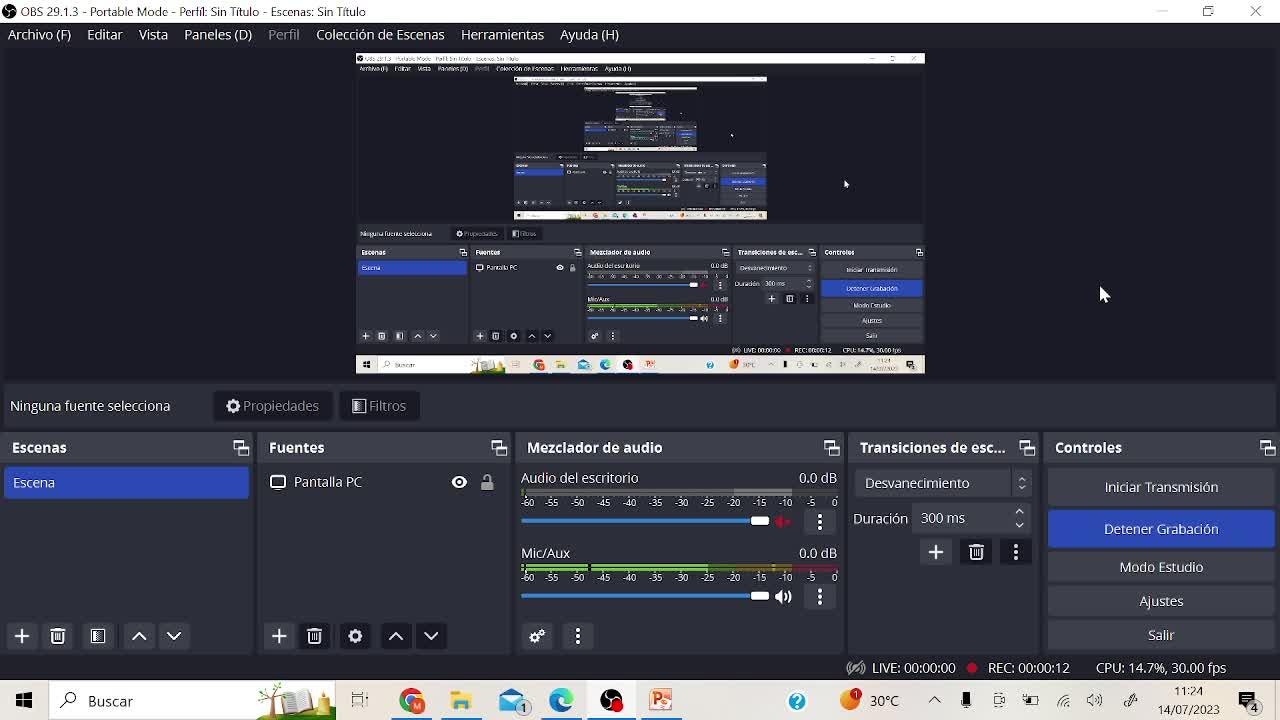Open the Filtros button
The height and width of the screenshot is (720, 1280).
379,406
